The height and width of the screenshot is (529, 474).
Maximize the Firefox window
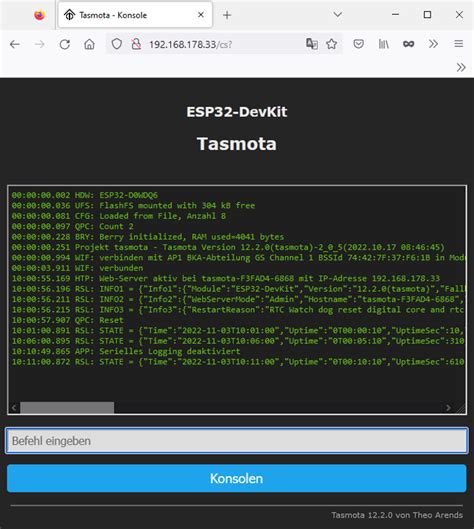coord(427,15)
